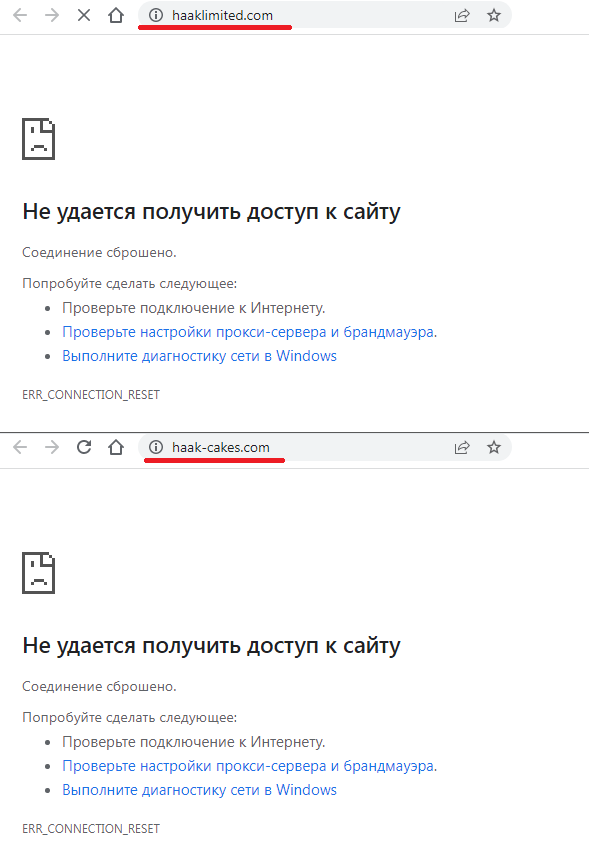View site info icon beside haak-cakes.com
Viewport: 589px width, 848px height.
156,447
